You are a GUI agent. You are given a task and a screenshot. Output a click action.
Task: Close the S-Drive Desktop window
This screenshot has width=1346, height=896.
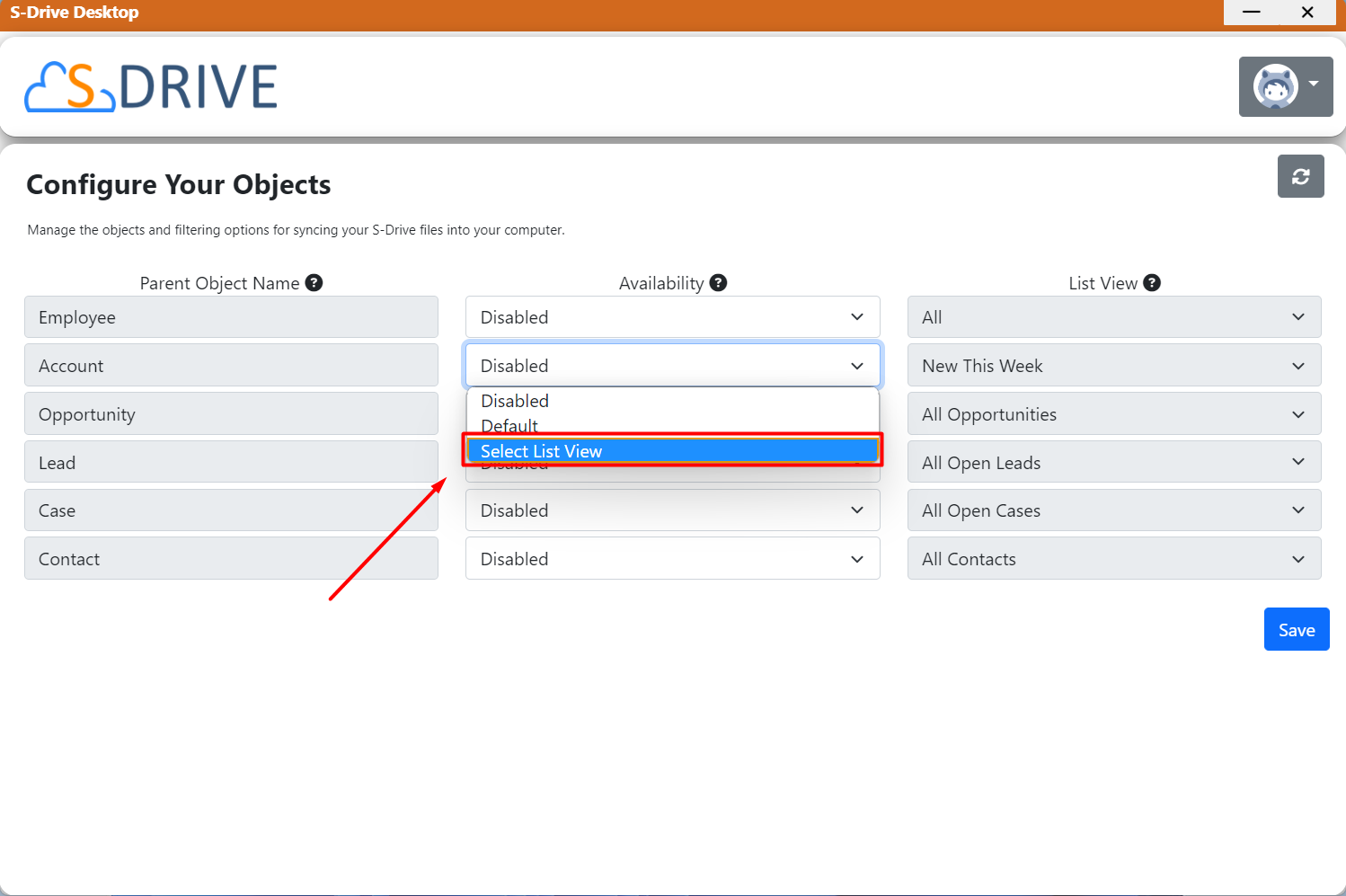[x=1307, y=13]
